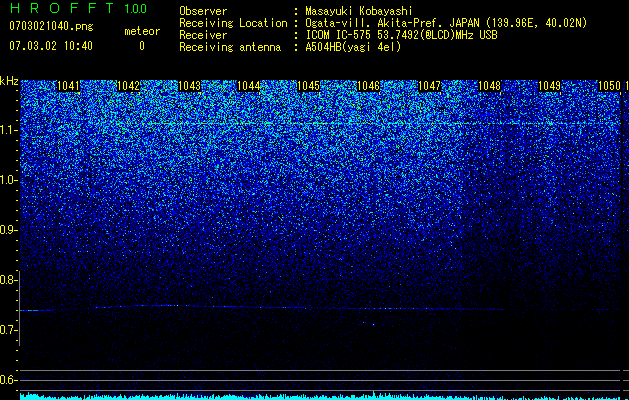The height and width of the screenshot is (400, 629).
Task: Click the time marker 1048
Action: coord(489,86)
